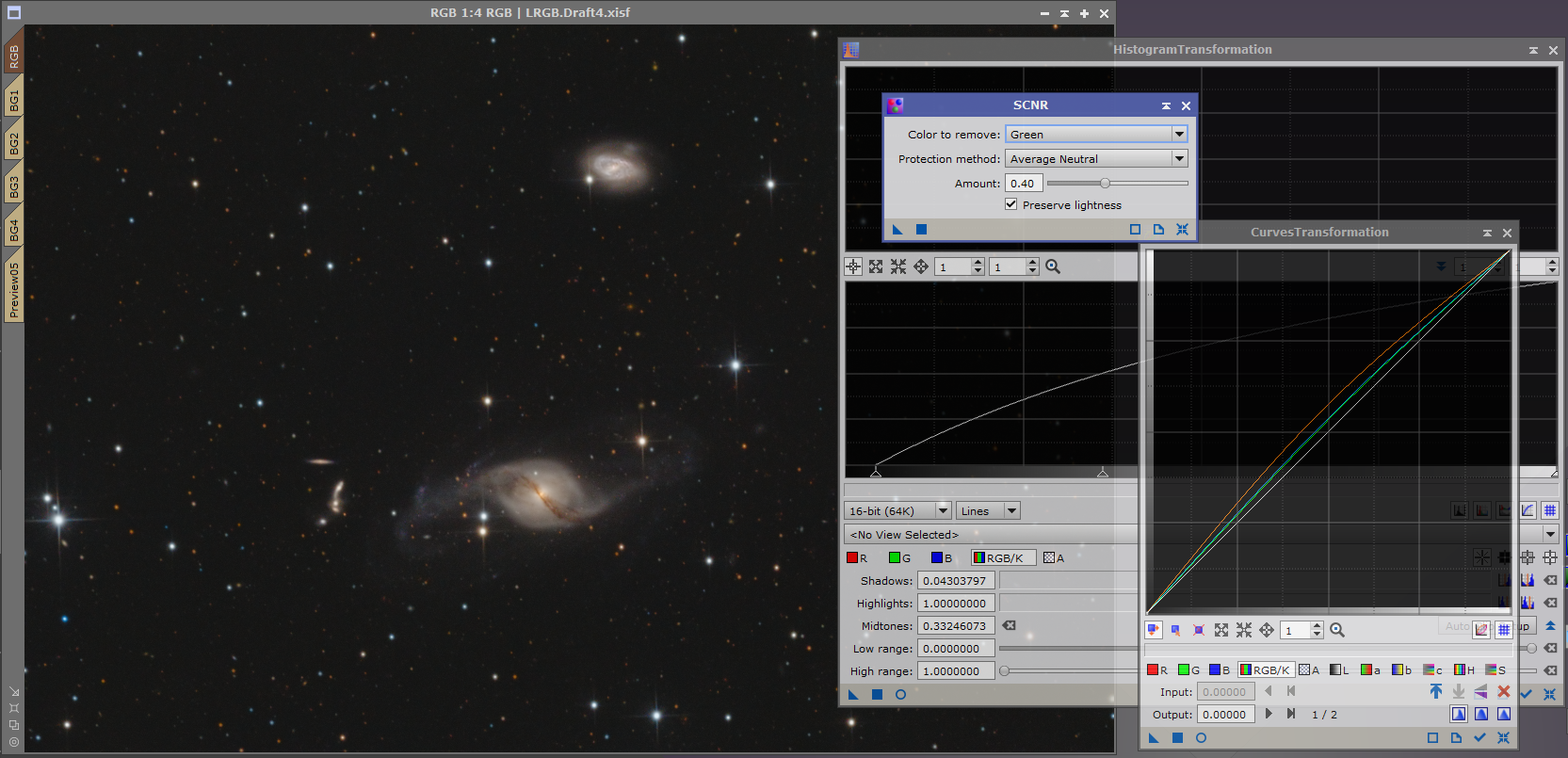Go to next curve point

1269,714
